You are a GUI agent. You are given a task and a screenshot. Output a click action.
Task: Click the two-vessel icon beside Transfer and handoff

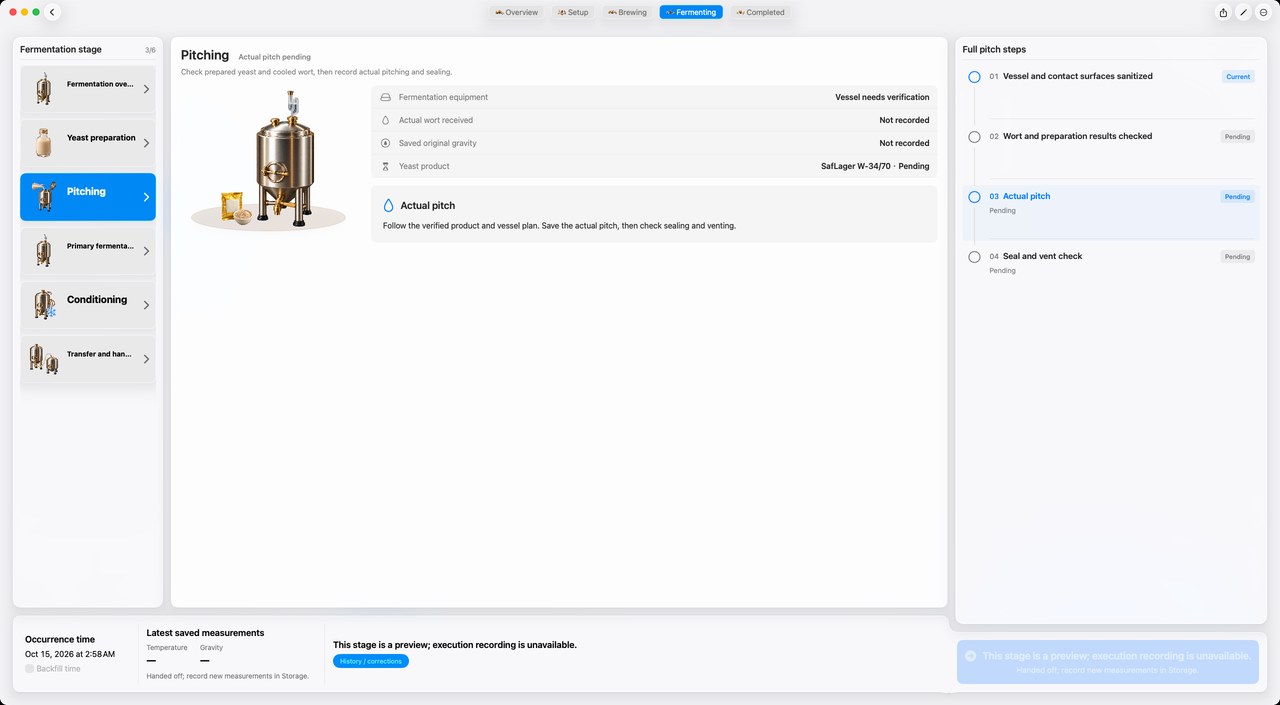point(43,358)
